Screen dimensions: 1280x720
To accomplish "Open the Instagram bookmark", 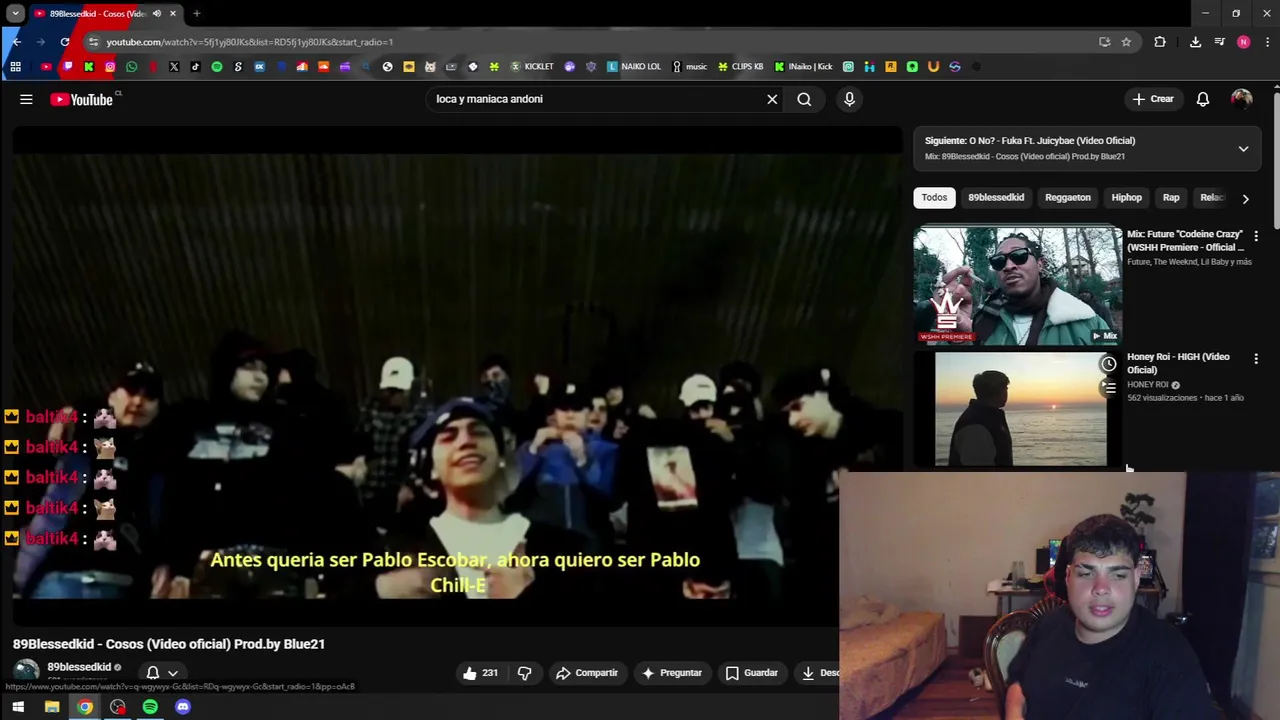I will 110,67.
